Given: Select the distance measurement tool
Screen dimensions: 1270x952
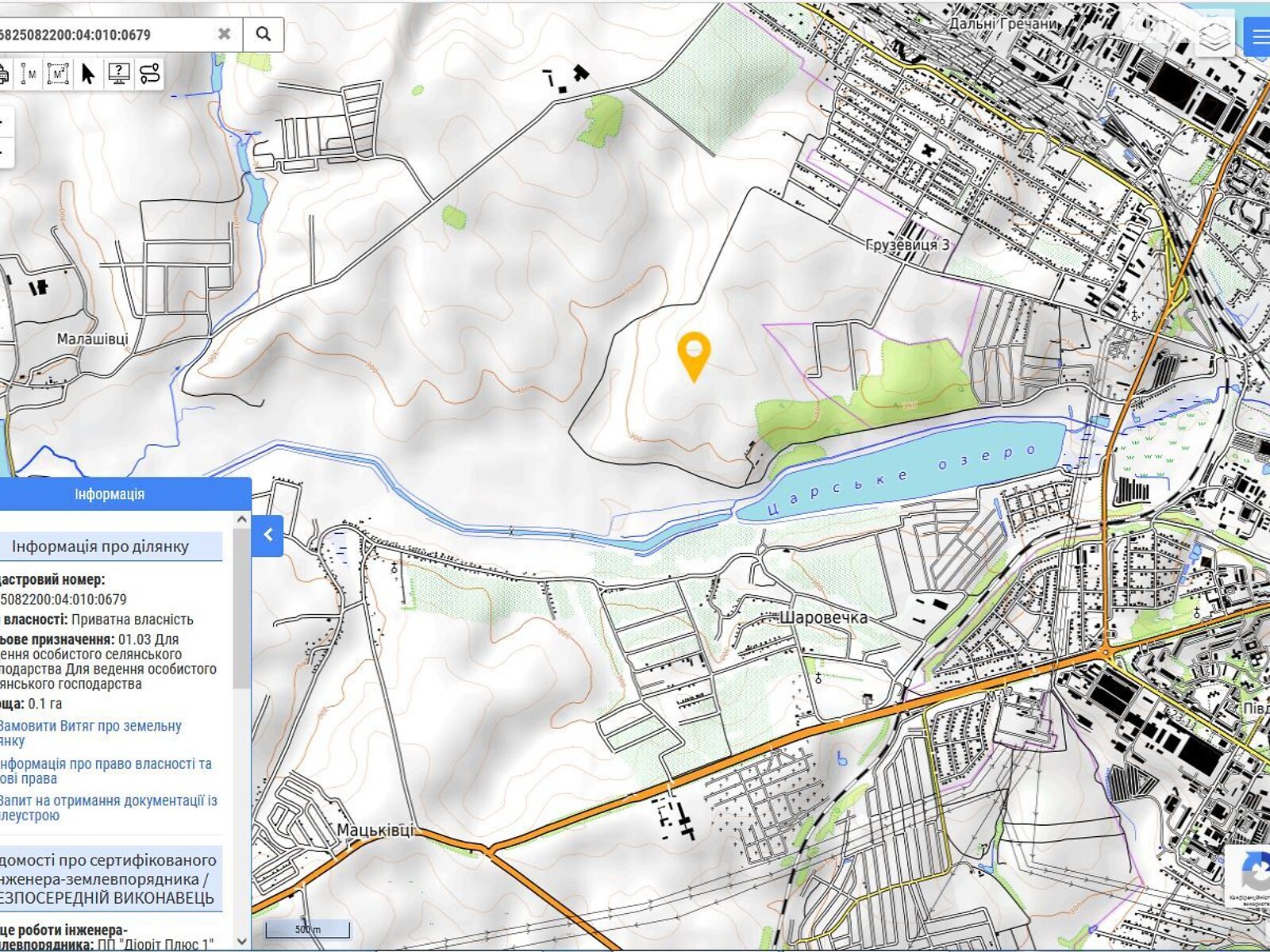Looking at the screenshot, I should [x=29, y=74].
